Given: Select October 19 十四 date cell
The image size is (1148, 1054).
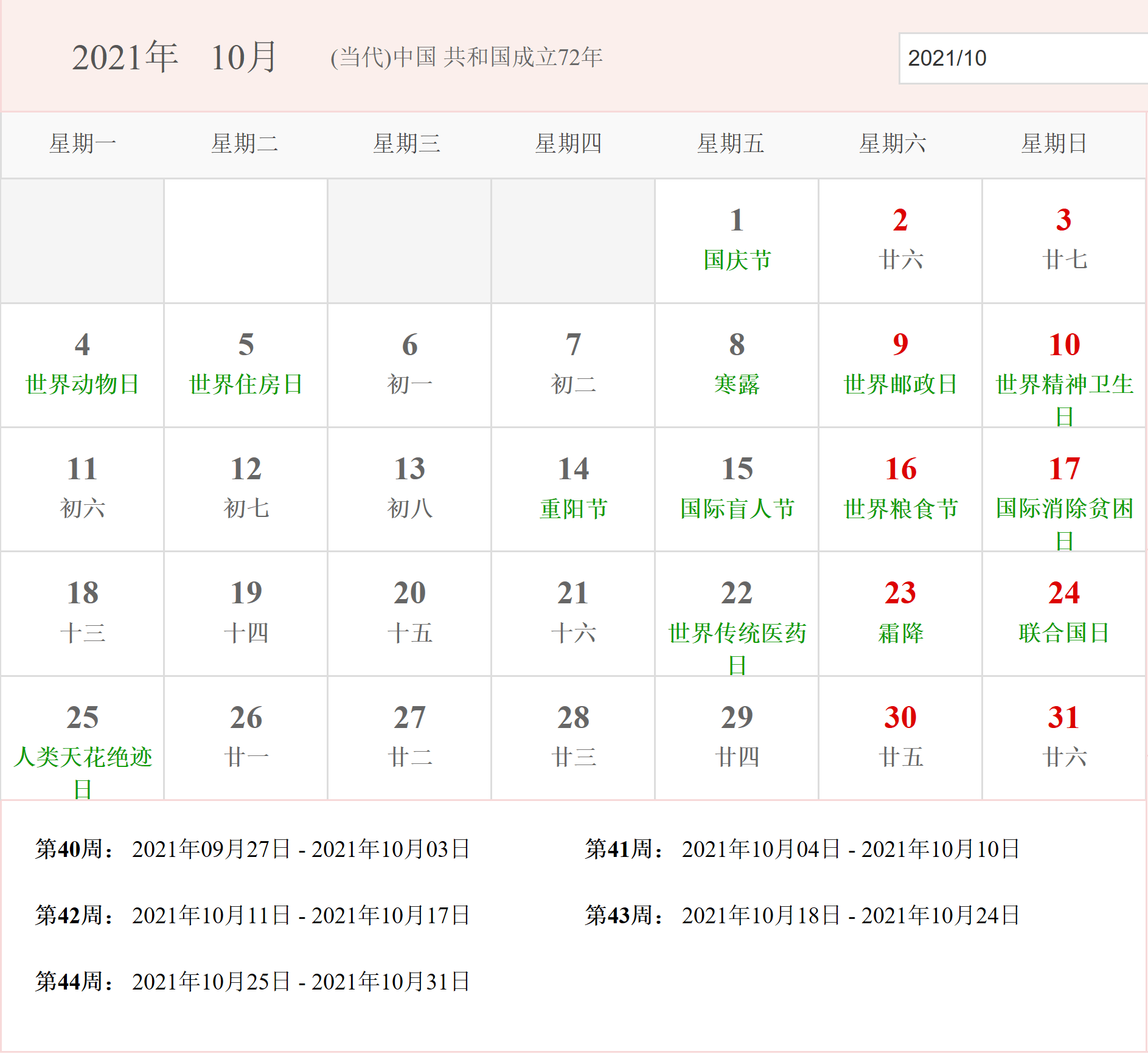Looking at the screenshot, I should click(x=246, y=614).
